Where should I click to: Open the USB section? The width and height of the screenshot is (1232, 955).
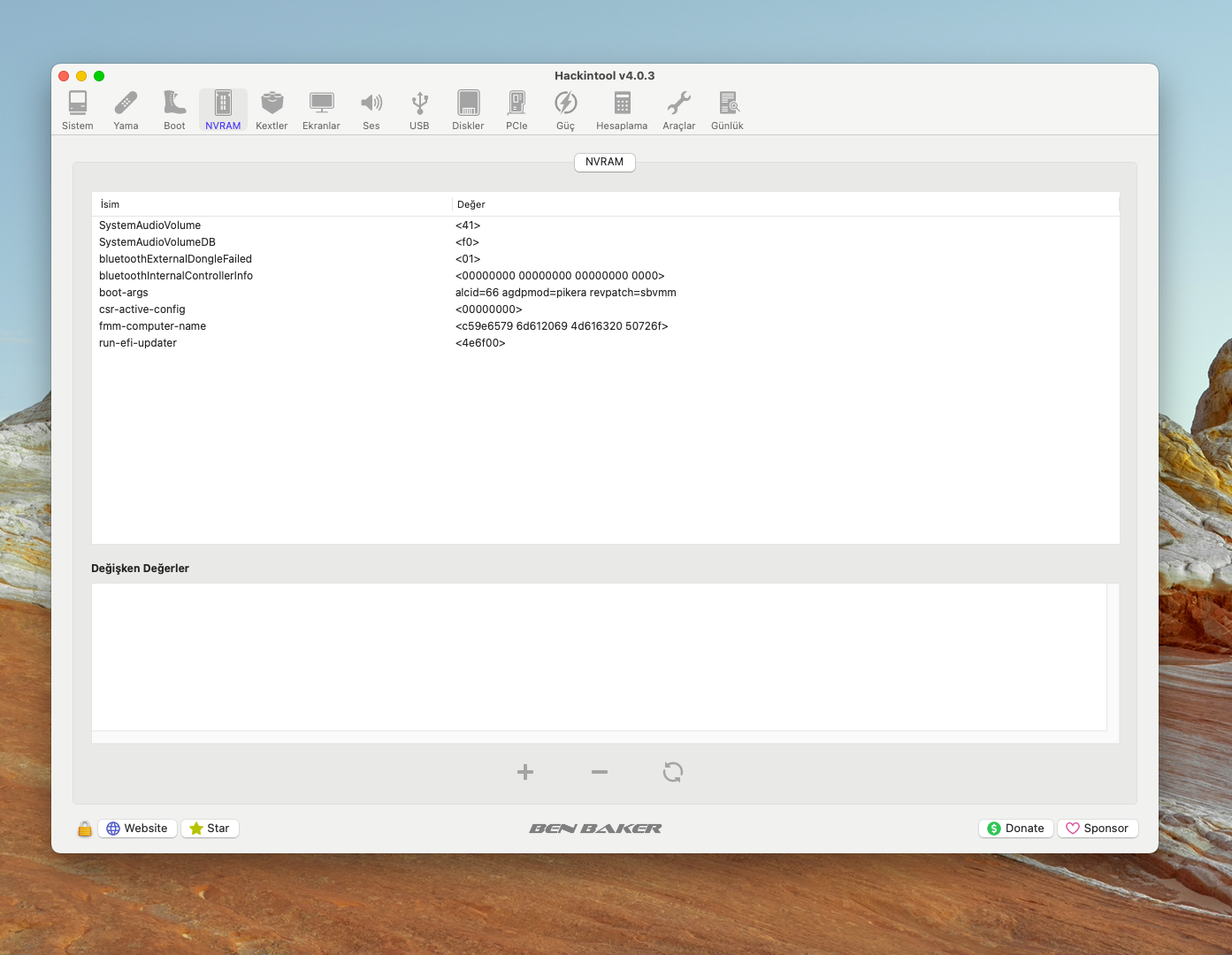(419, 110)
